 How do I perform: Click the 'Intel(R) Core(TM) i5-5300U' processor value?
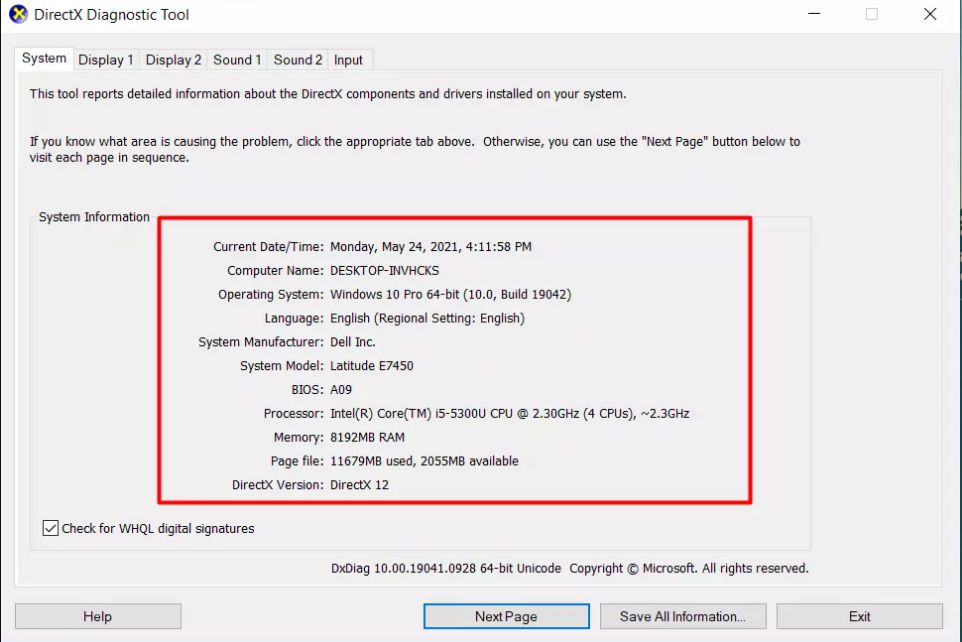point(510,414)
